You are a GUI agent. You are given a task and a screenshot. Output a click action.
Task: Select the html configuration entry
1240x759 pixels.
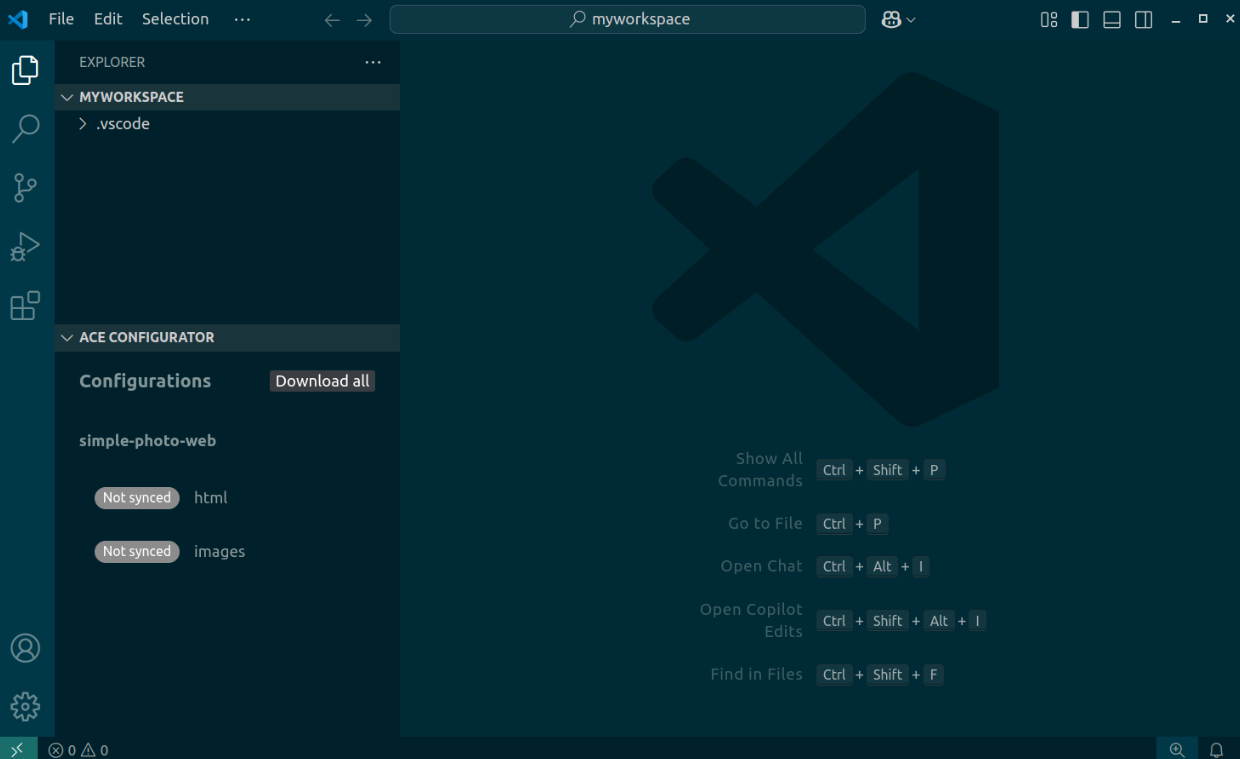pyautogui.click(x=211, y=498)
